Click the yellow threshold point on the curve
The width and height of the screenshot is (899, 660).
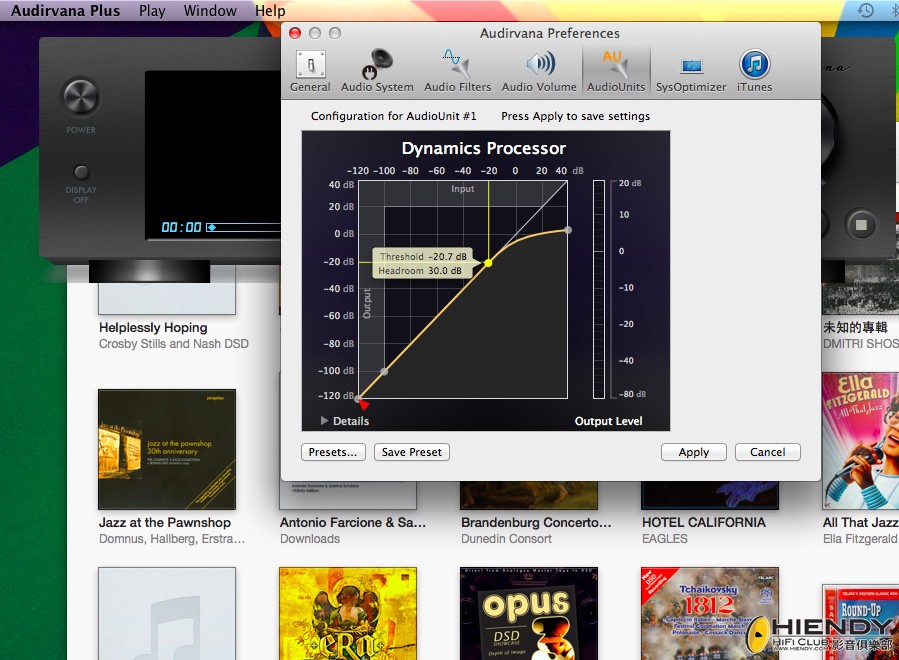(488, 263)
